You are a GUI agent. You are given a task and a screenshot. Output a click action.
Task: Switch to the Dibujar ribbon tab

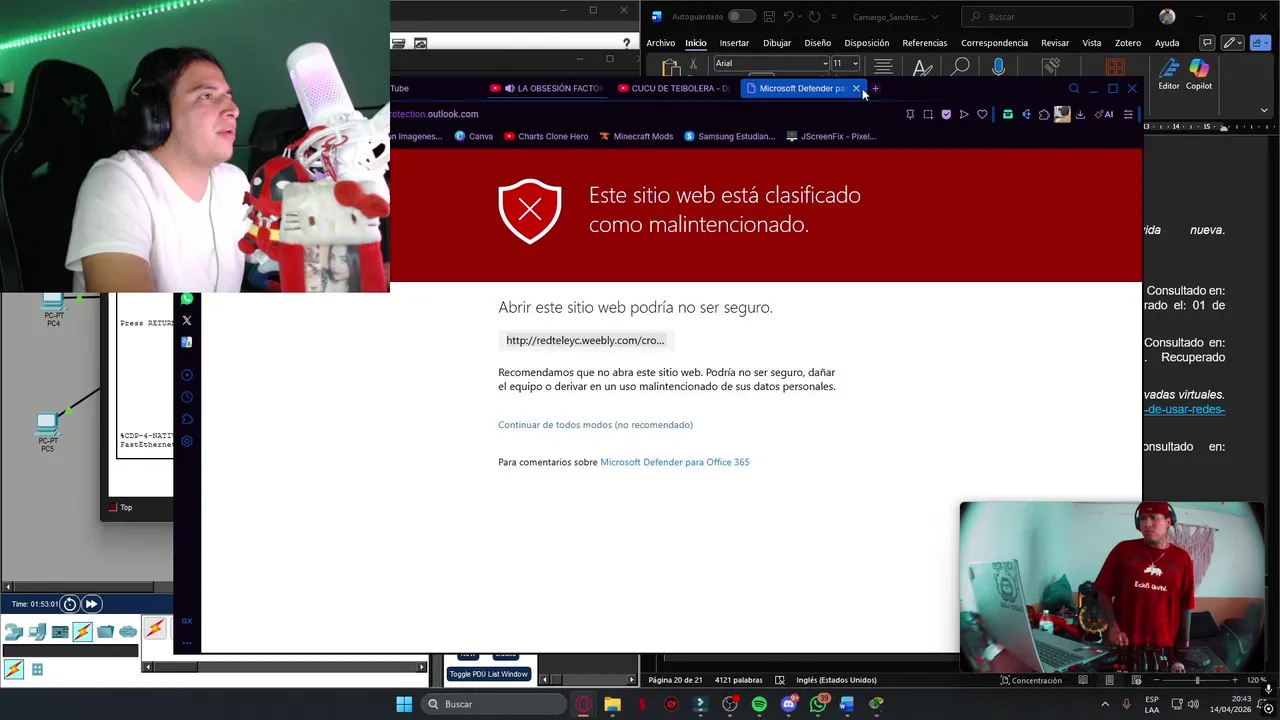point(777,43)
